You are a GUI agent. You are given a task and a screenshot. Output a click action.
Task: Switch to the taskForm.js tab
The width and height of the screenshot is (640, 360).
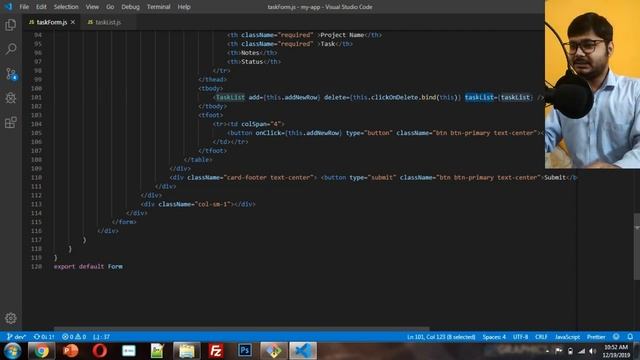pyautogui.click(x=52, y=22)
